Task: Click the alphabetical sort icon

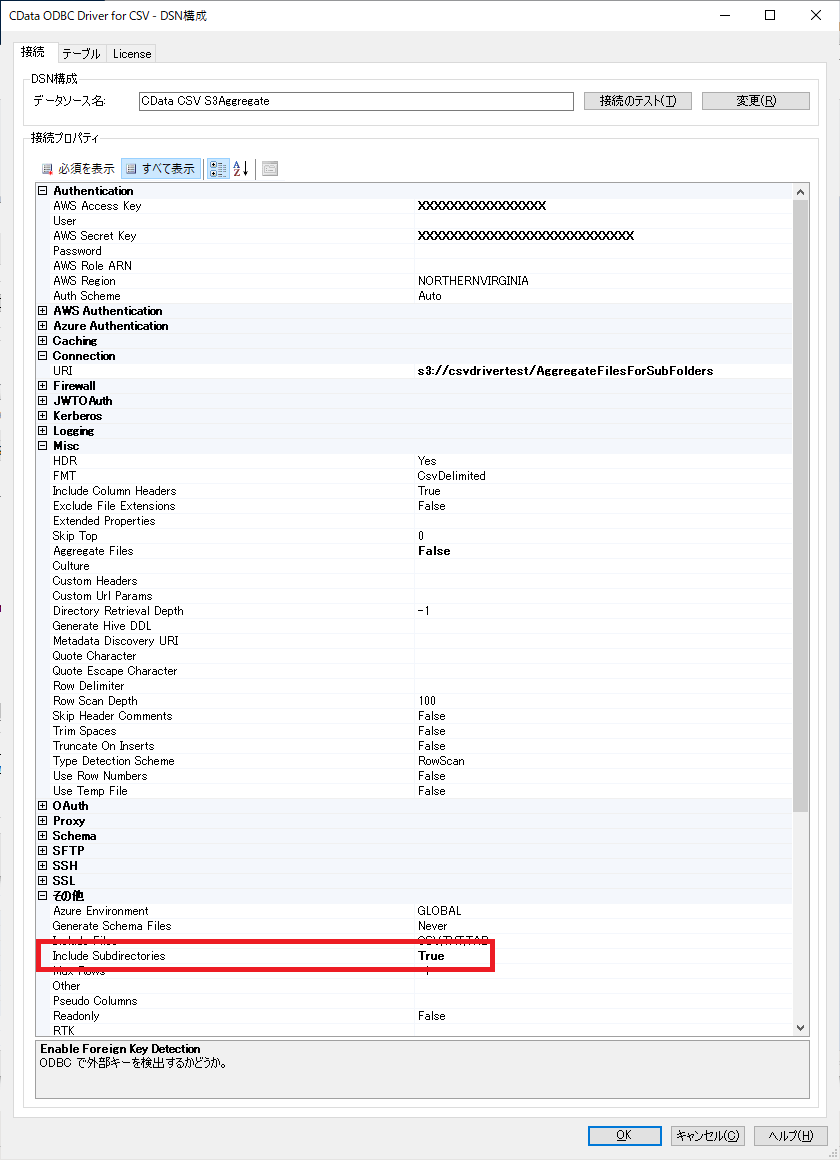Action: (241, 169)
